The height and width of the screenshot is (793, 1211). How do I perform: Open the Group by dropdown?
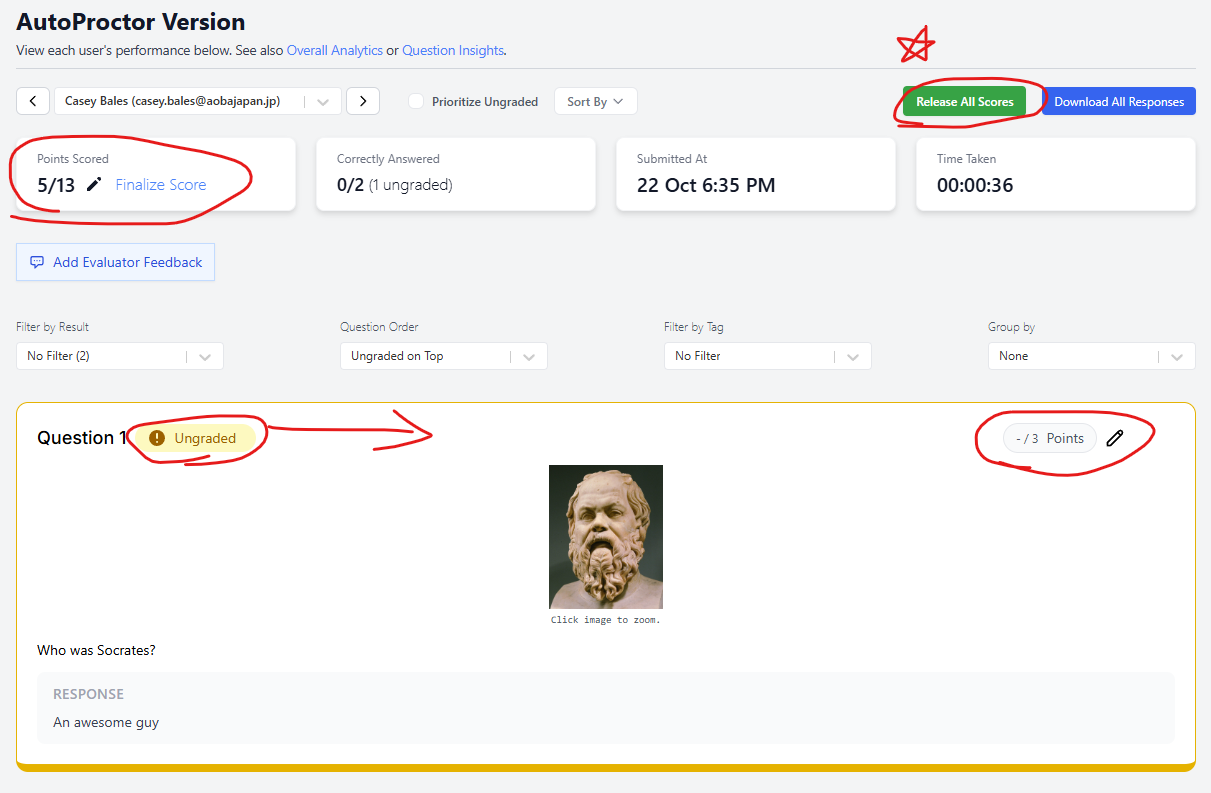tap(1091, 356)
